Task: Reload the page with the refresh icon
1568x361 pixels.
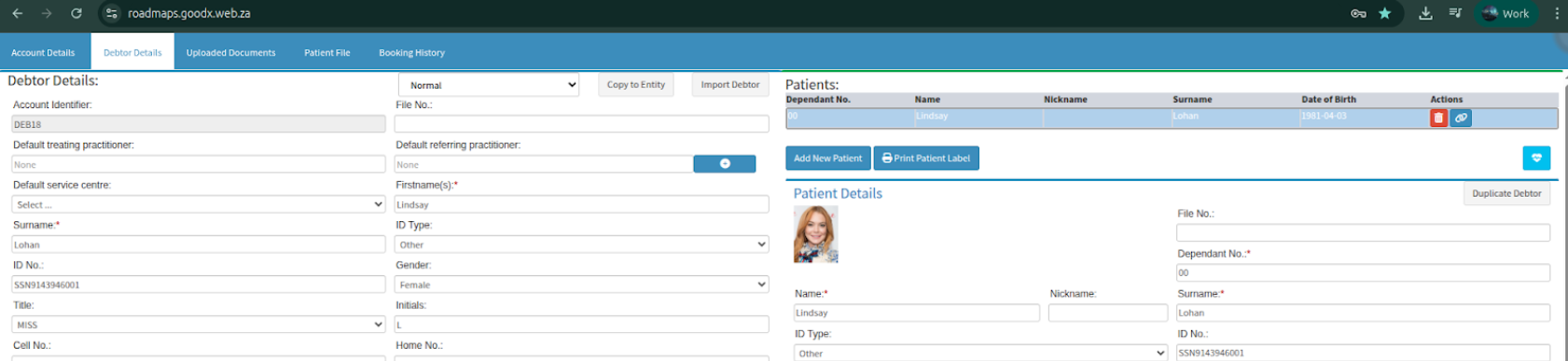Action: [76, 13]
